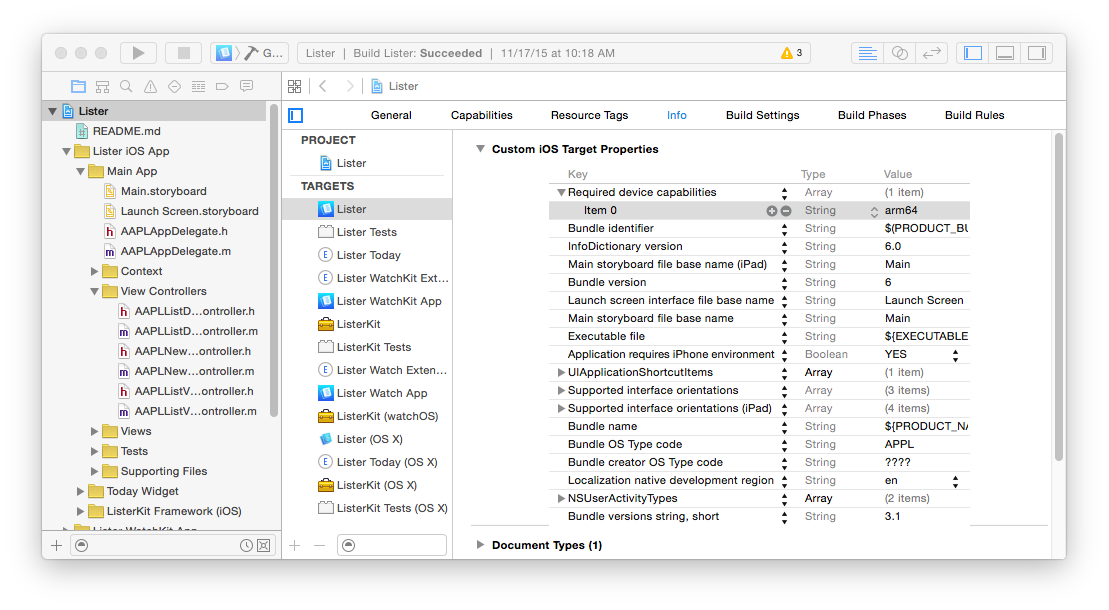Click the Run (play) button
Screen dimensions: 1109x610
pos(138,53)
